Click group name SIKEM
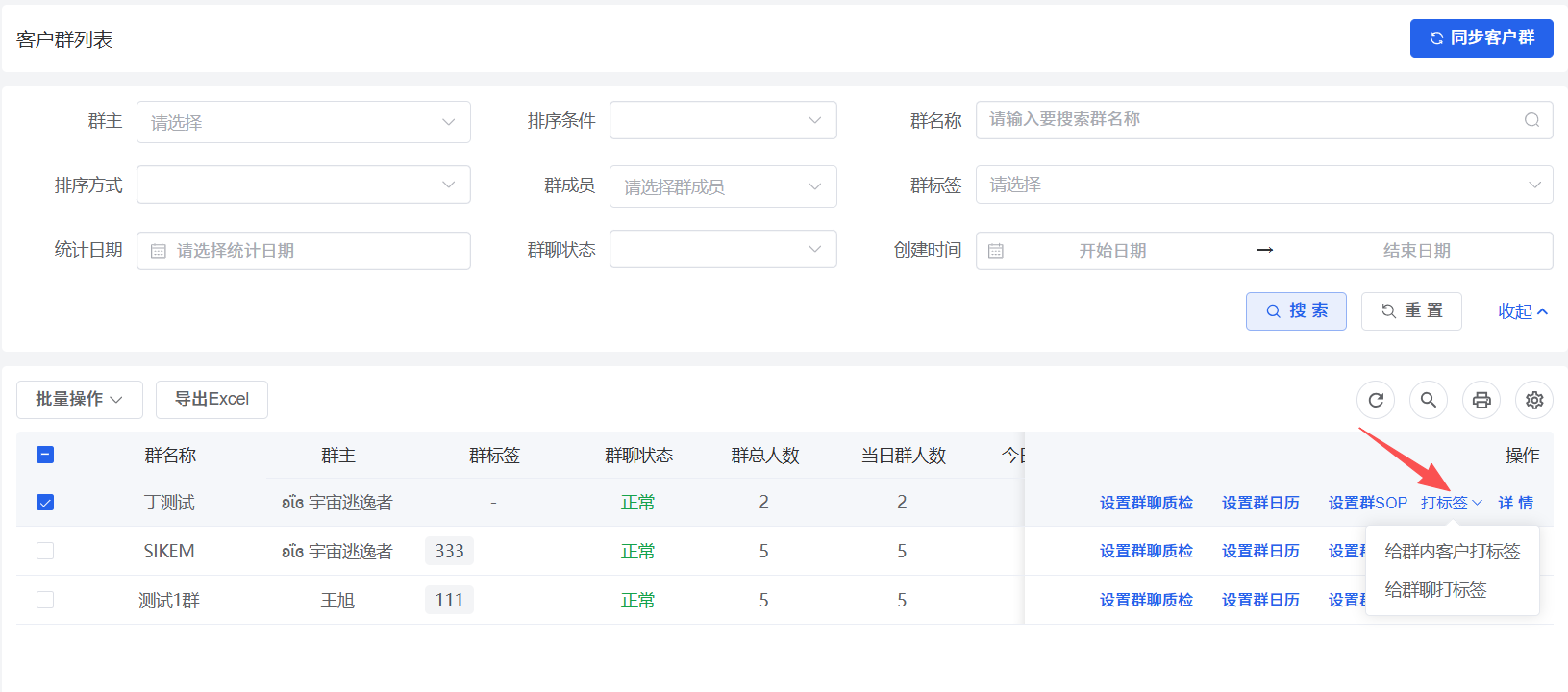This screenshot has height=692, width=1568. [169, 551]
